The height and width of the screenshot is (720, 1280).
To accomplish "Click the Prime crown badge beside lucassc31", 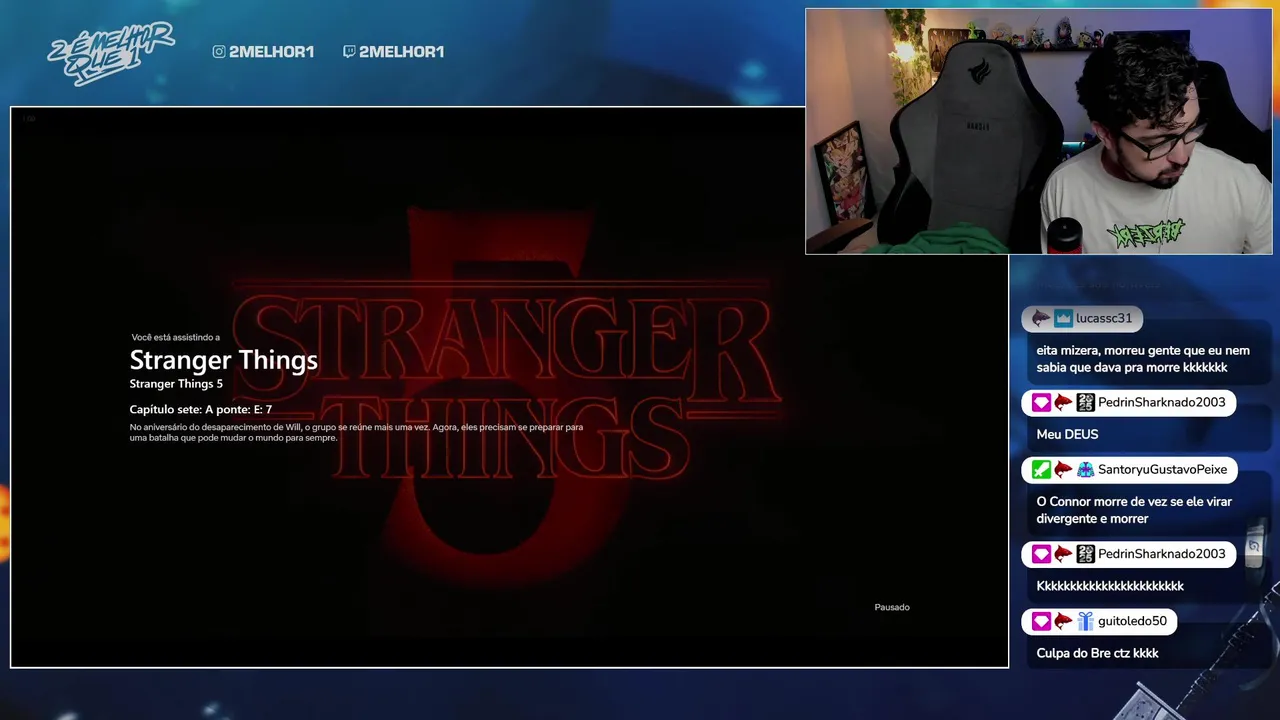I will click(1063, 319).
